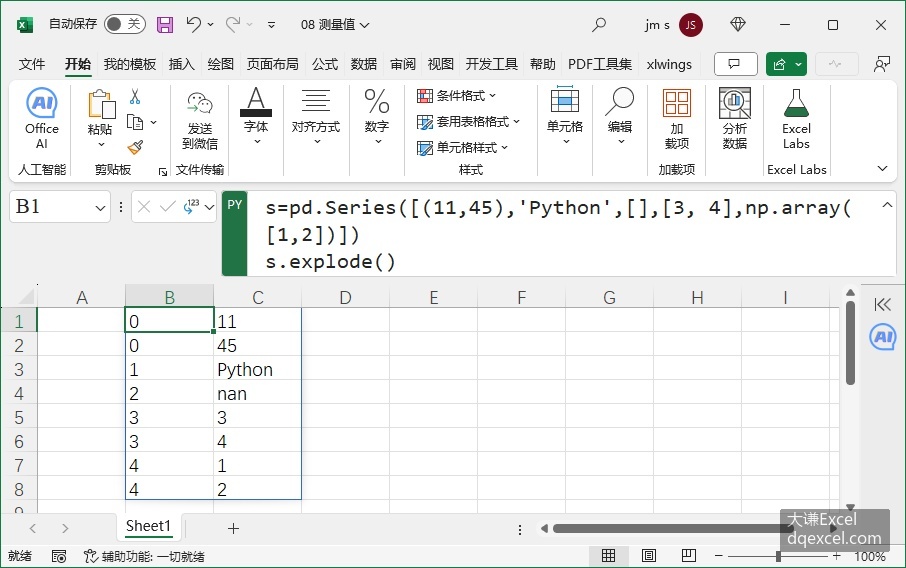Open the xlwings tab
906x568 pixels.
(669, 64)
